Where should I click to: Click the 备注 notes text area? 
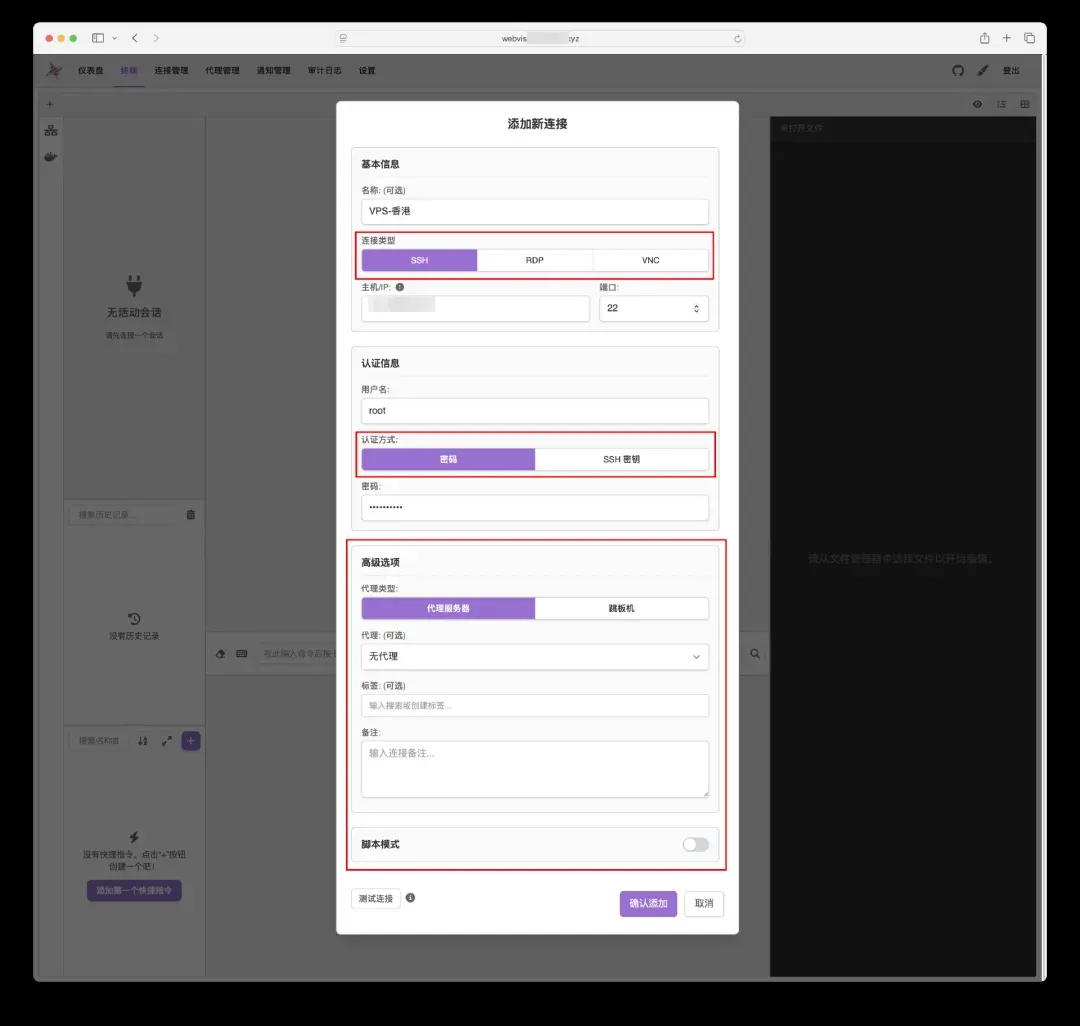pos(535,769)
